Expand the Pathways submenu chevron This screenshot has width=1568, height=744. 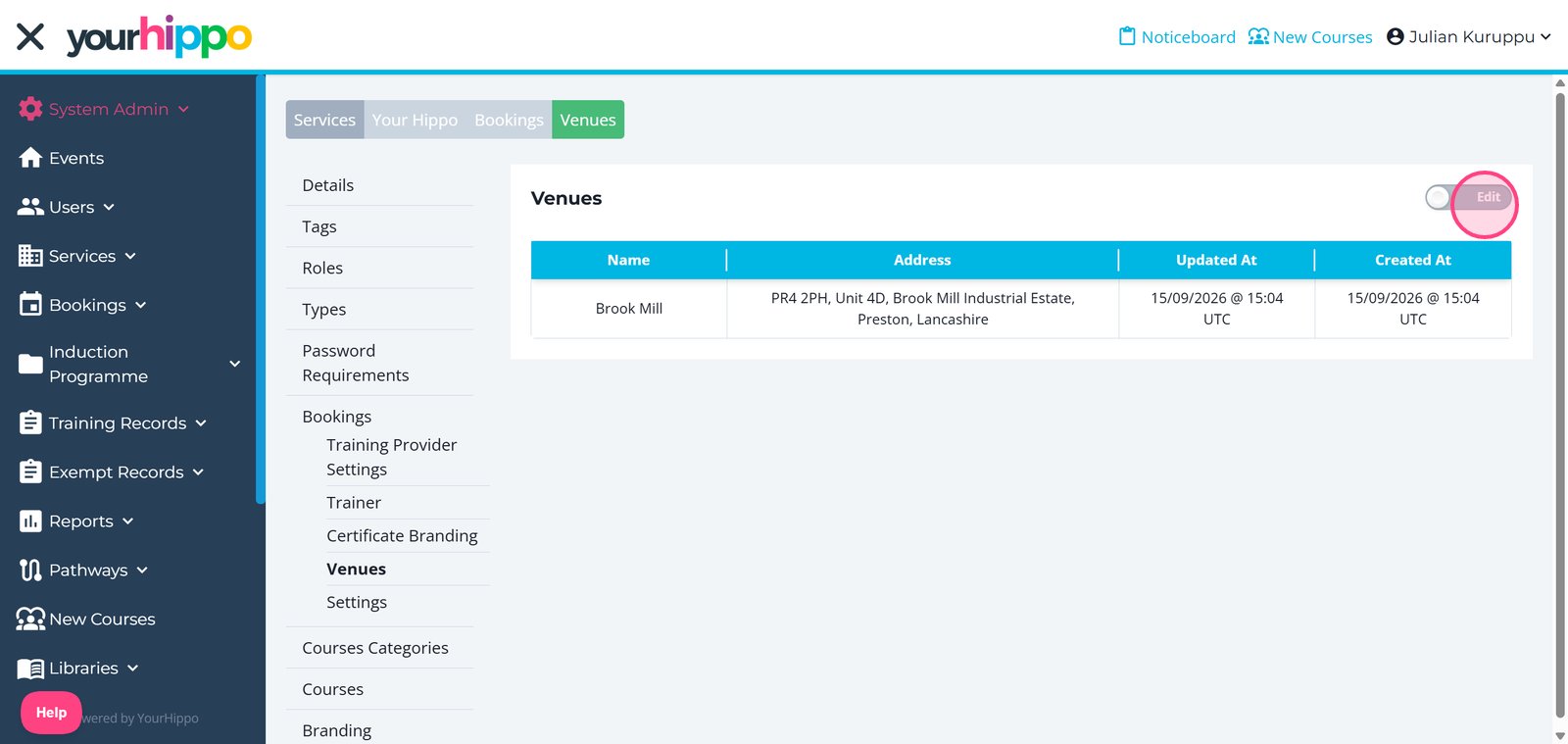pos(142,570)
